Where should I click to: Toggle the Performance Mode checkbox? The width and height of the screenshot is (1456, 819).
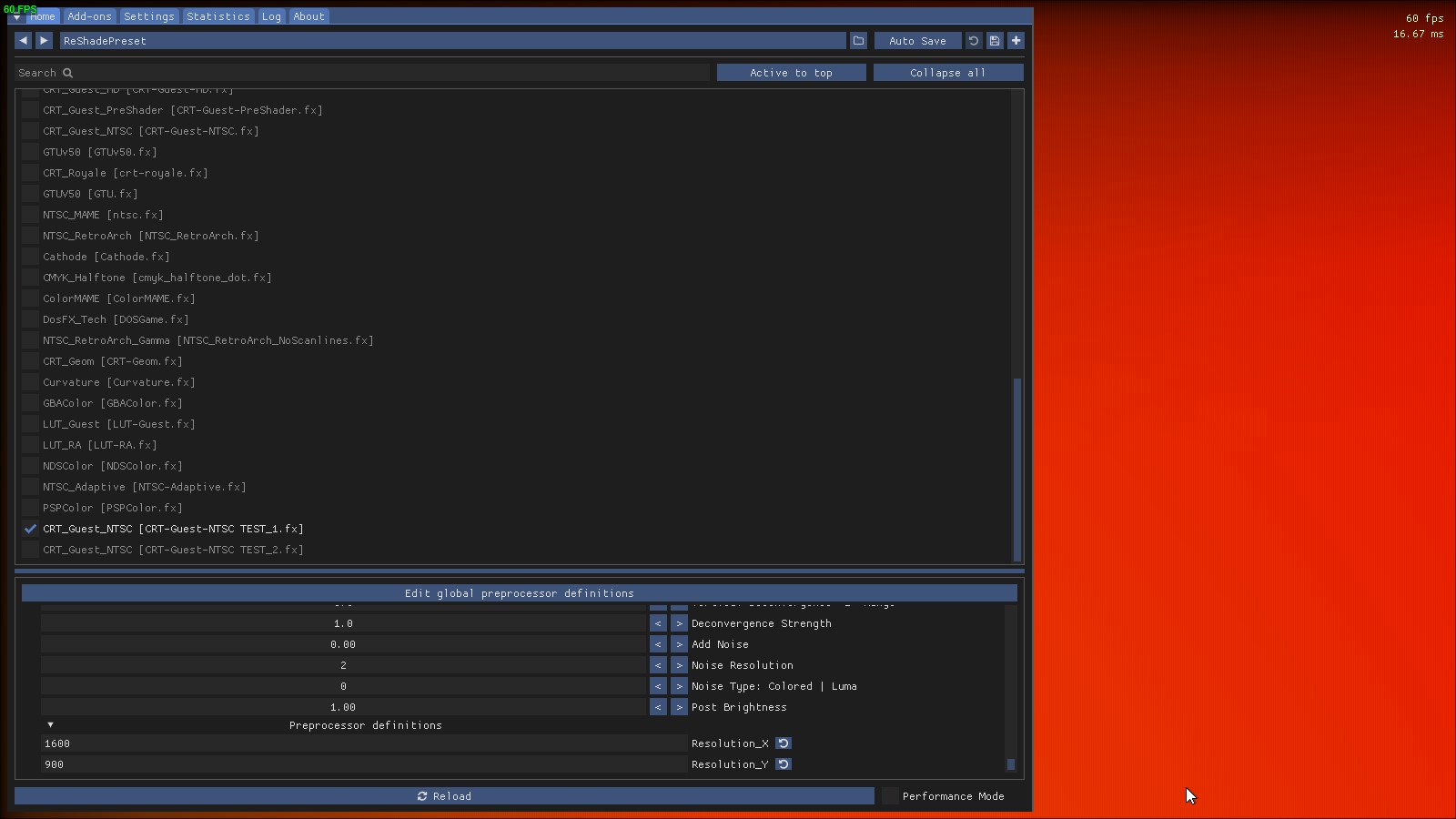tap(890, 796)
